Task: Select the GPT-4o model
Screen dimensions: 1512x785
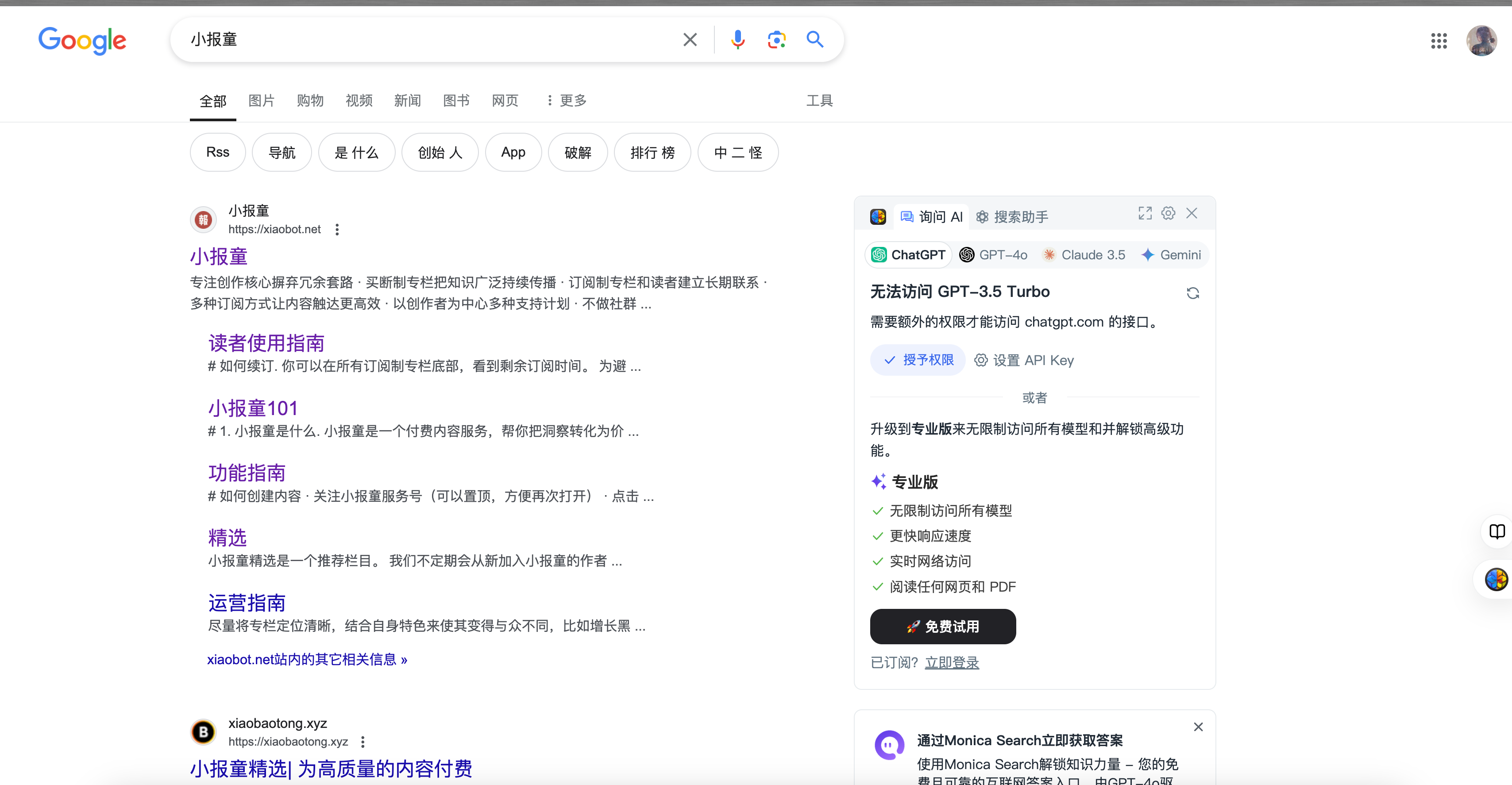Action: pos(993,254)
